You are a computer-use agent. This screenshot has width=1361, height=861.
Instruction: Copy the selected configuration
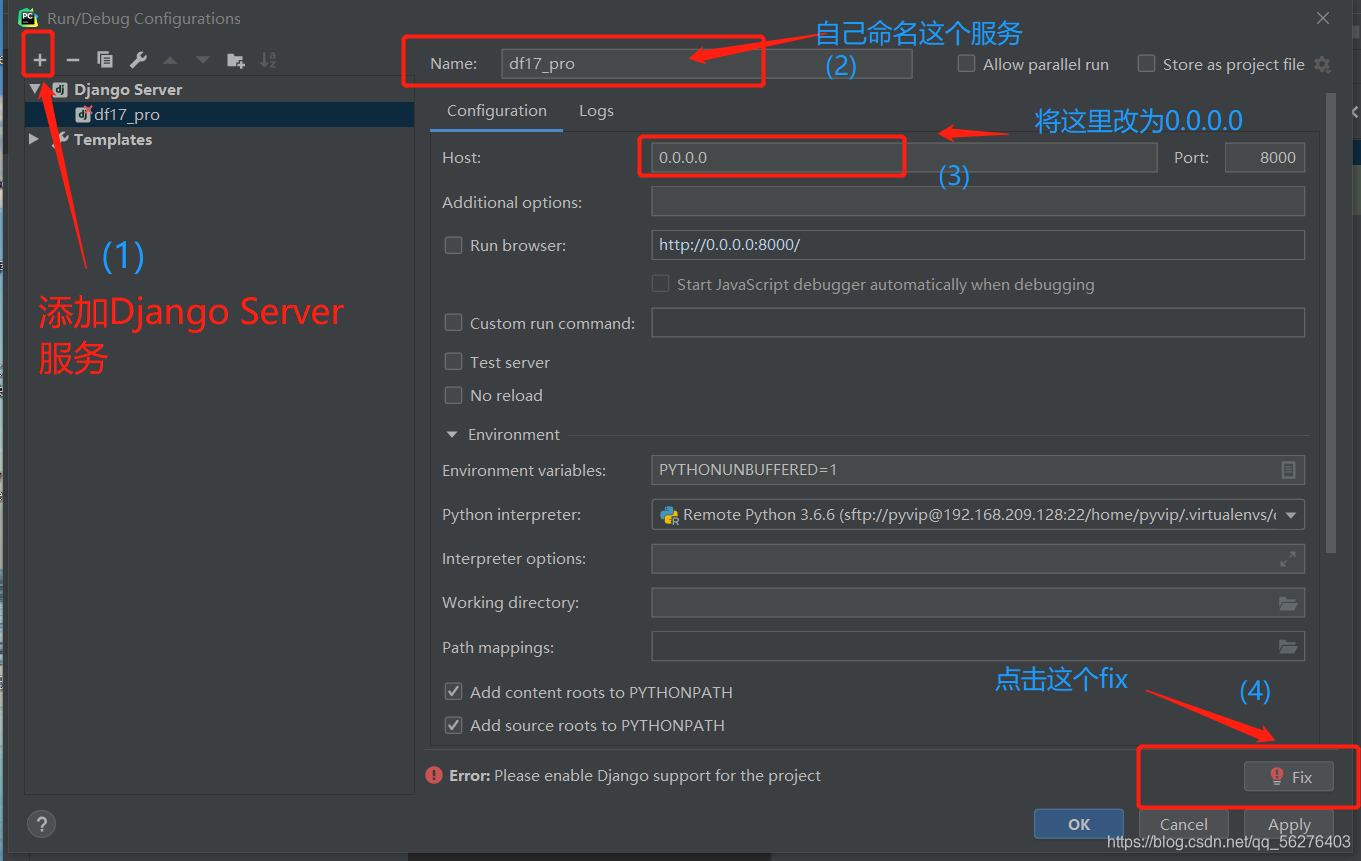pos(105,60)
